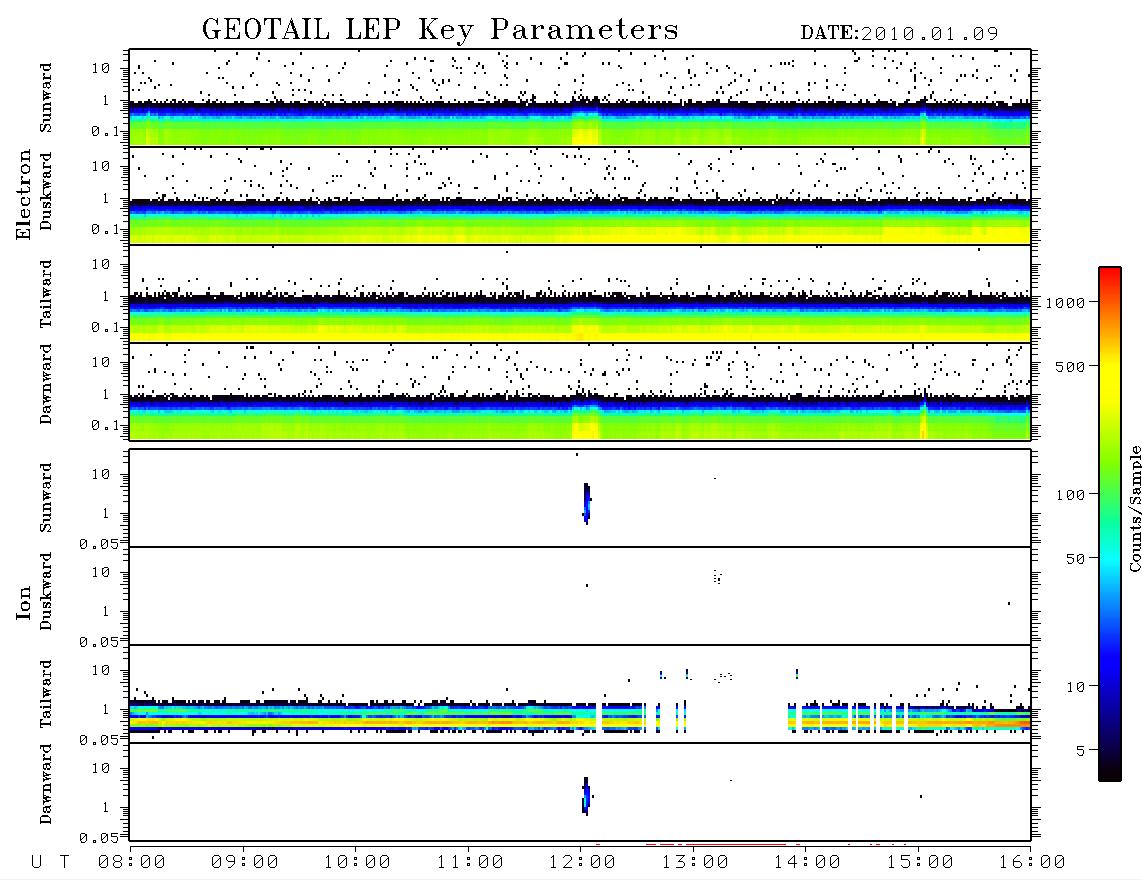Click the Ion 'Duskward' axis label
Viewport: 1142px width, 880px height.
pyautogui.click(x=46, y=591)
